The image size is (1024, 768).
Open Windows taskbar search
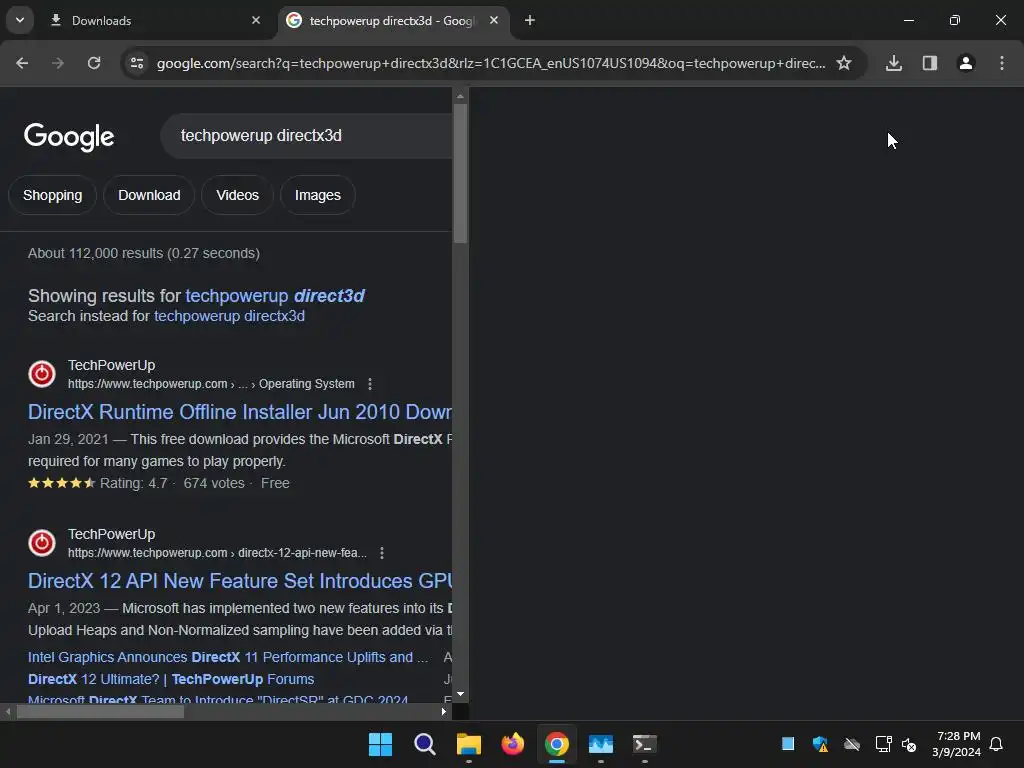click(x=424, y=744)
